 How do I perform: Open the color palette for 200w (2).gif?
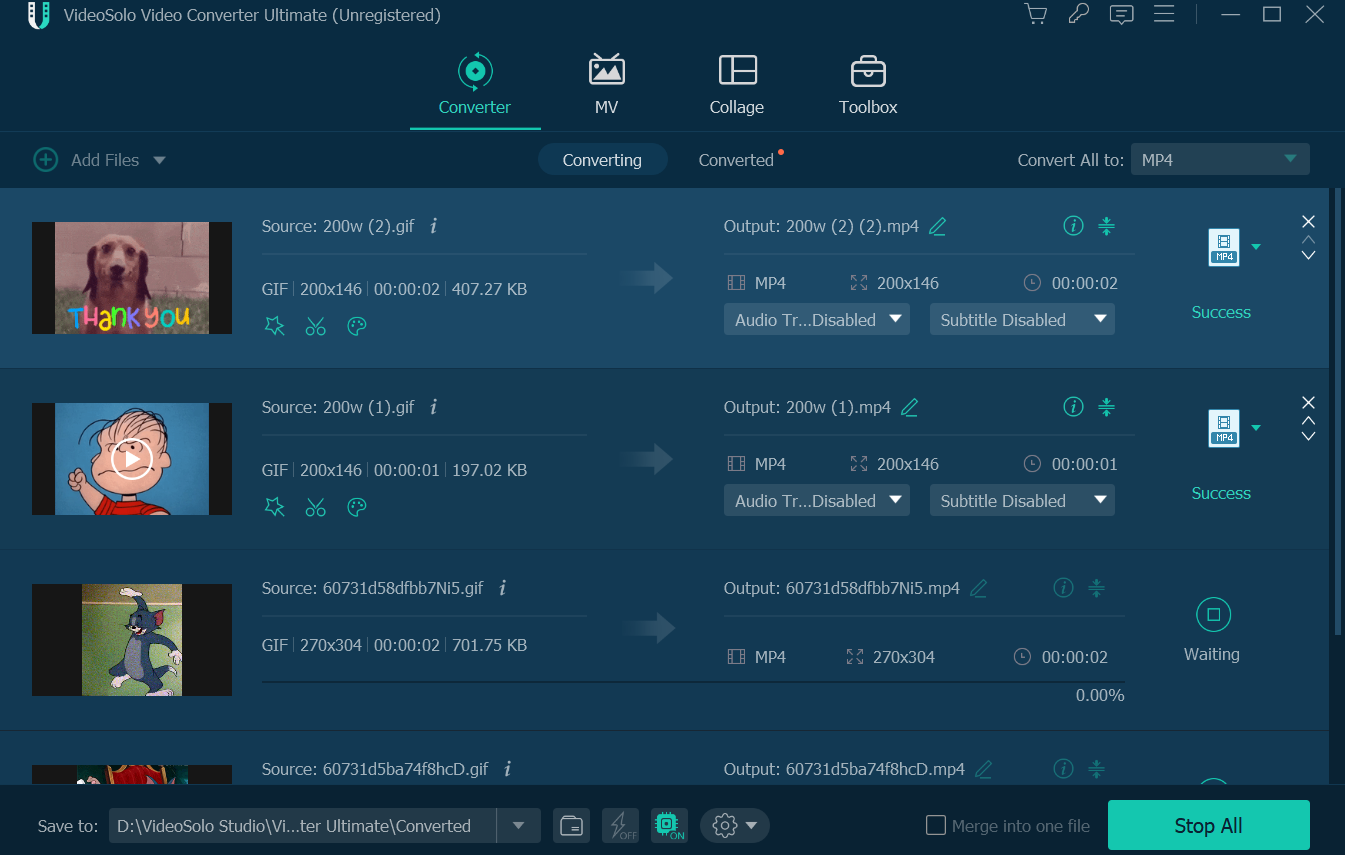357,326
